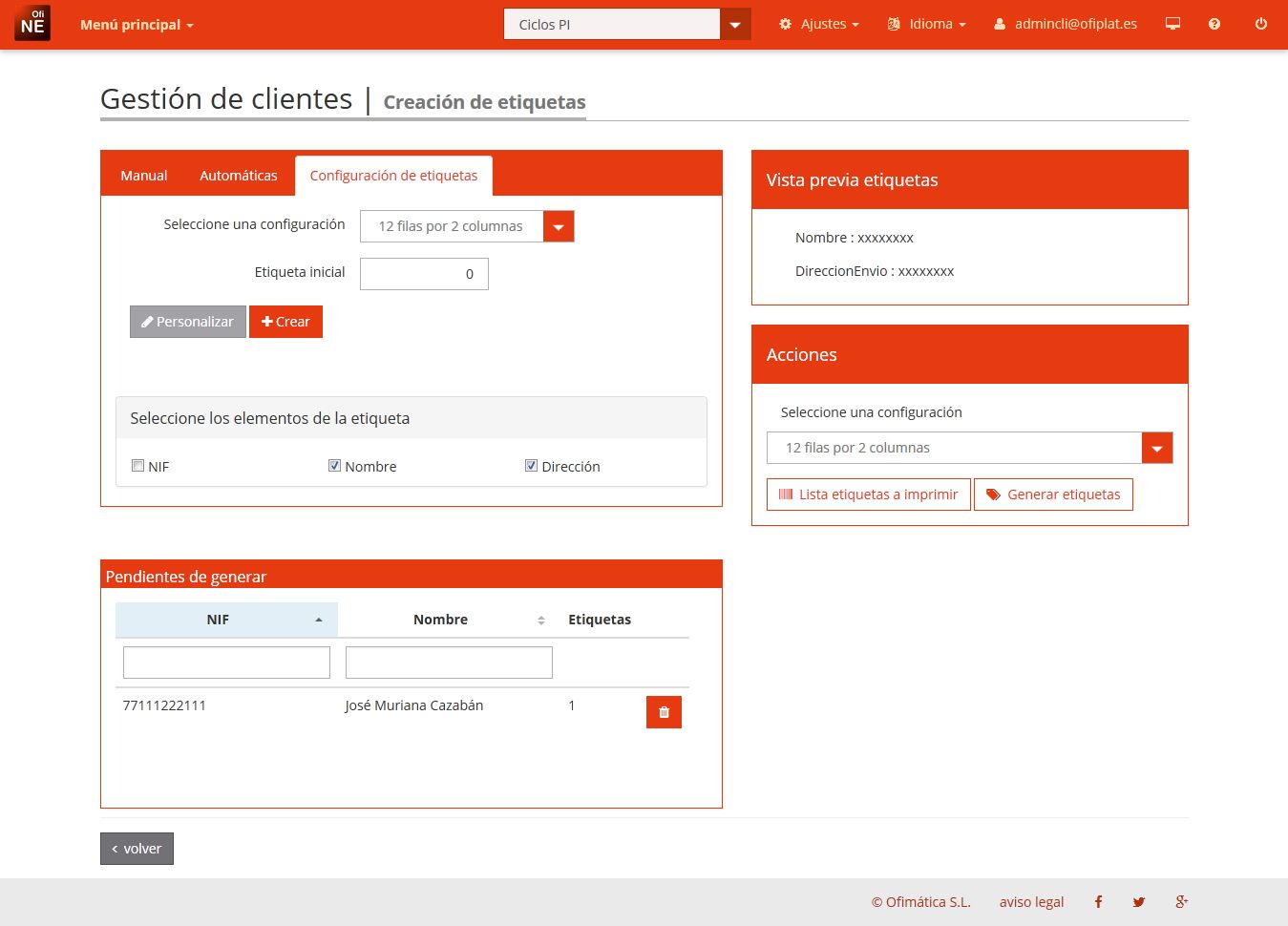Enable the NIF label element checkbox
Image resolution: width=1288 pixels, height=926 pixels.
point(137,466)
